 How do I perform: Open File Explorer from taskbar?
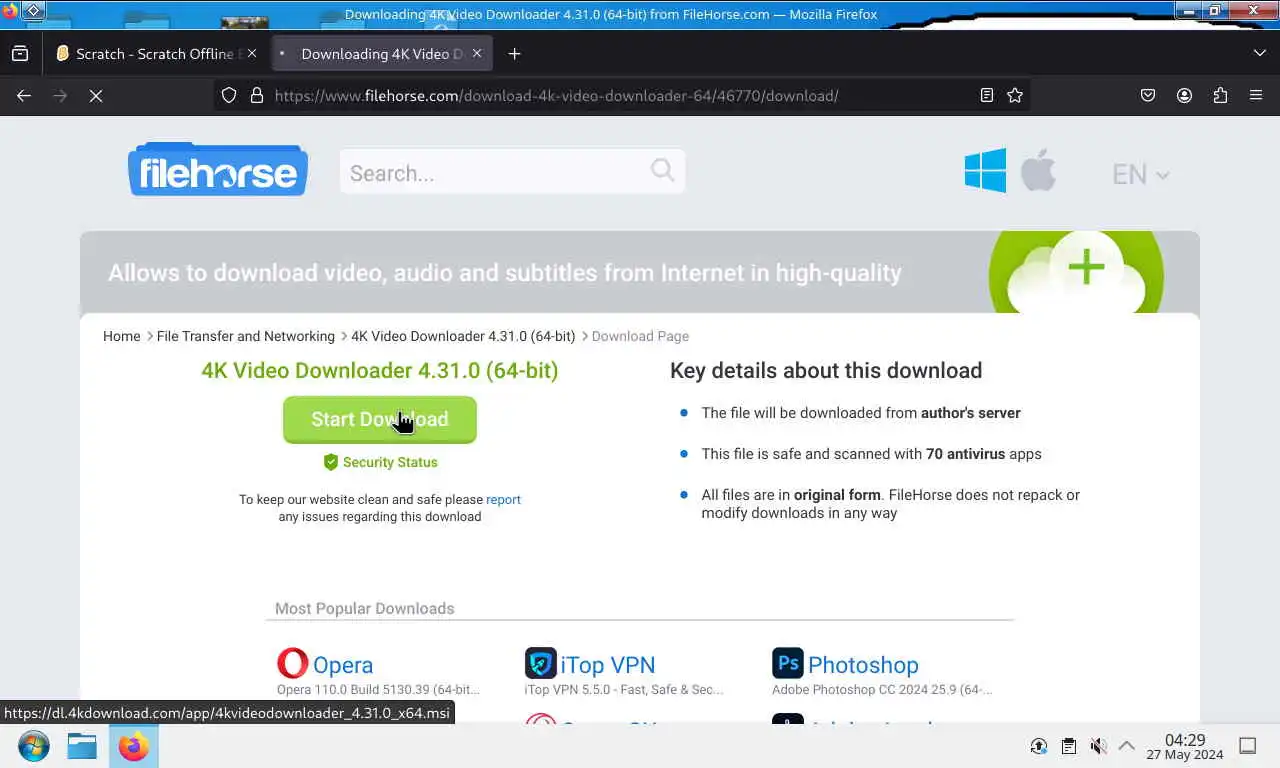(x=82, y=746)
